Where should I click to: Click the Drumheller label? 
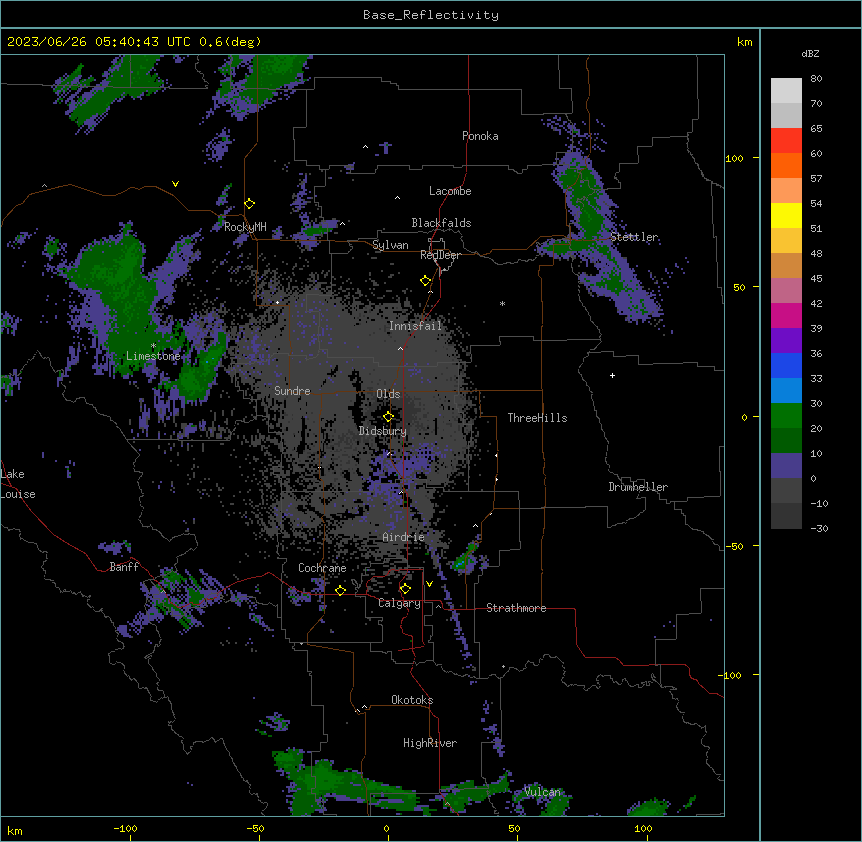tap(638, 487)
